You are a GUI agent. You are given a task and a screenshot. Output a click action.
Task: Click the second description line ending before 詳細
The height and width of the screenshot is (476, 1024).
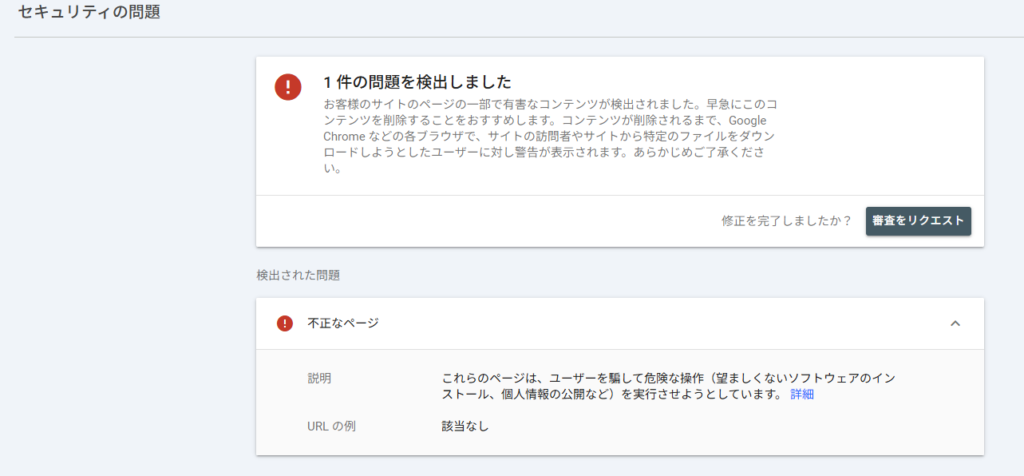(x=610, y=395)
